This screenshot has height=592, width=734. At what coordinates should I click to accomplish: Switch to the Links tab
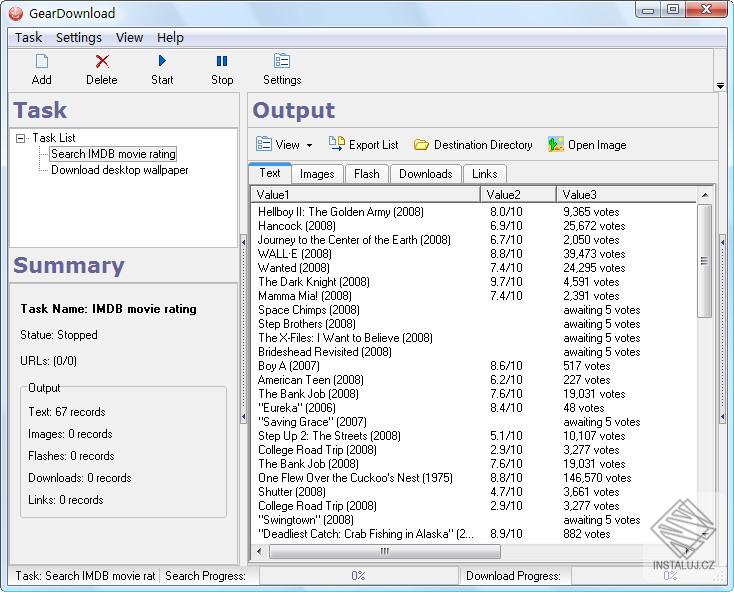click(484, 174)
